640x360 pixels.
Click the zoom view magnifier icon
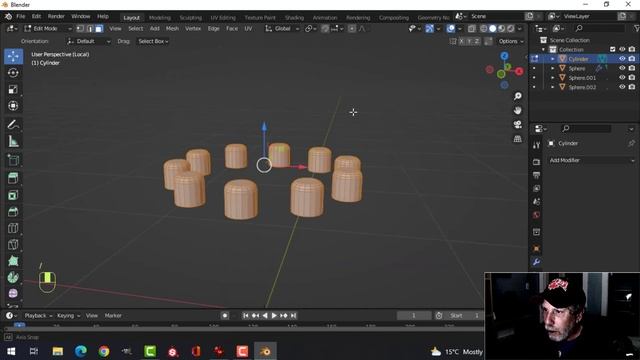coord(518,96)
